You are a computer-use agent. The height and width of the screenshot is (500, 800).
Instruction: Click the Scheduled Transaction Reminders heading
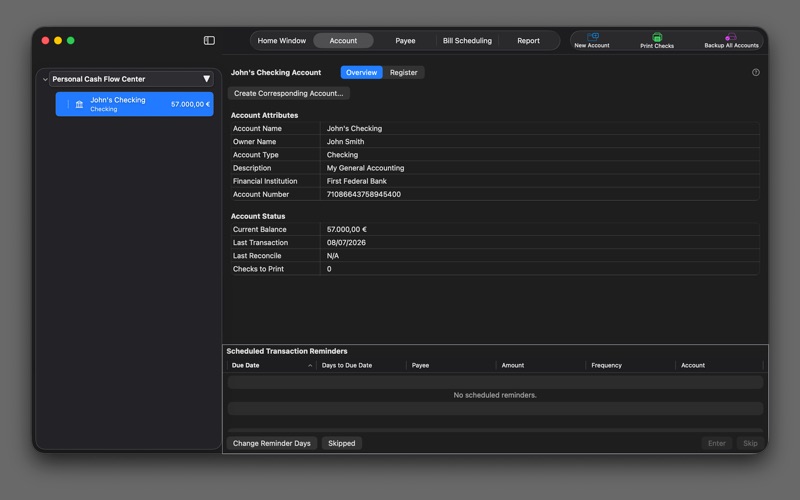[x=287, y=352]
